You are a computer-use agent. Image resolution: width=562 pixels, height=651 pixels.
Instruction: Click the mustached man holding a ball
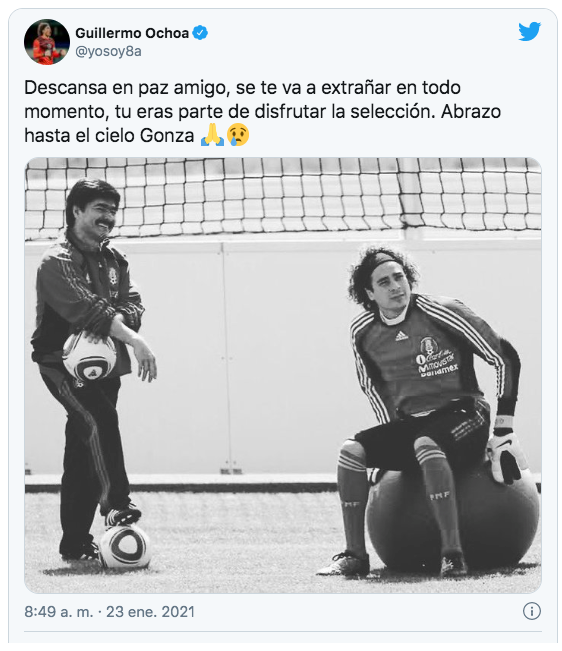pyautogui.click(x=93, y=370)
